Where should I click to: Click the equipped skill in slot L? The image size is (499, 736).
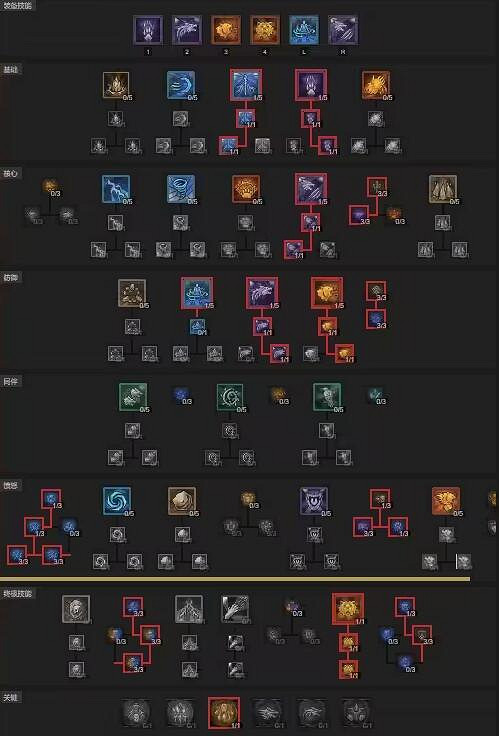(304, 30)
